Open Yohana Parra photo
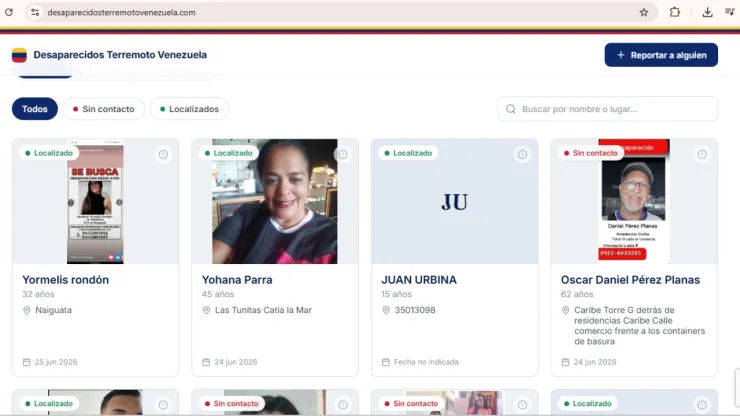Viewport: 740px width, 416px height. pos(275,201)
